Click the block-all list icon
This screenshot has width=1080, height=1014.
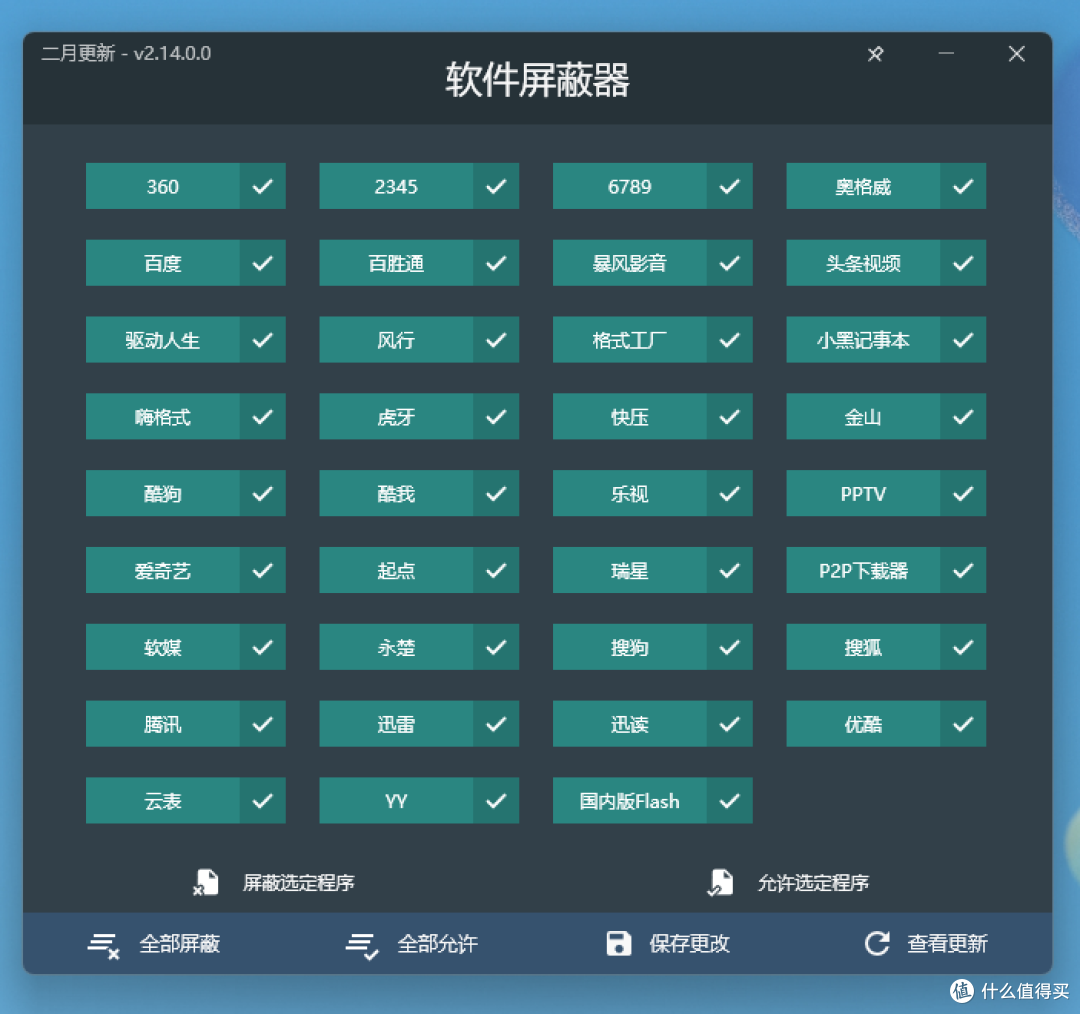click(x=103, y=944)
